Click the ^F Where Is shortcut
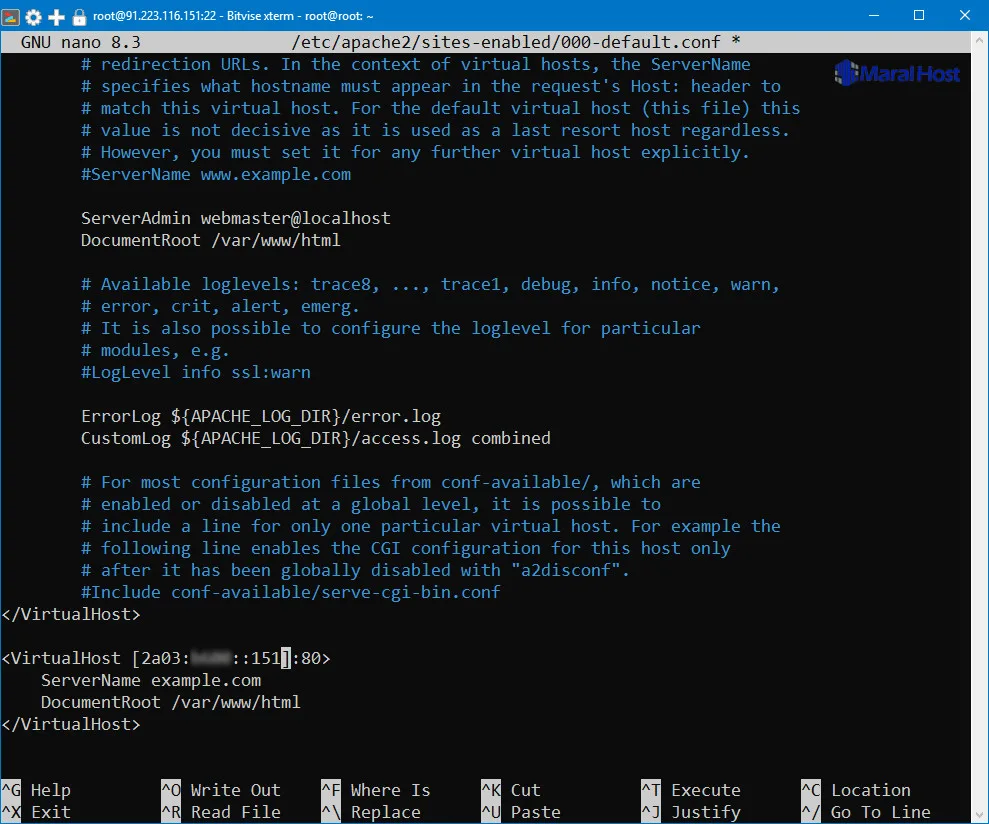This screenshot has height=824, width=989. [376, 790]
